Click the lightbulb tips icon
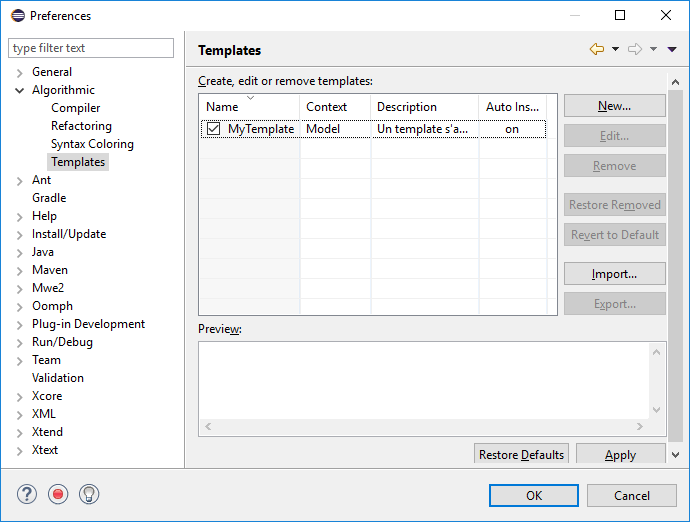The width and height of the screenshot is (690, 522). point(89,494)
